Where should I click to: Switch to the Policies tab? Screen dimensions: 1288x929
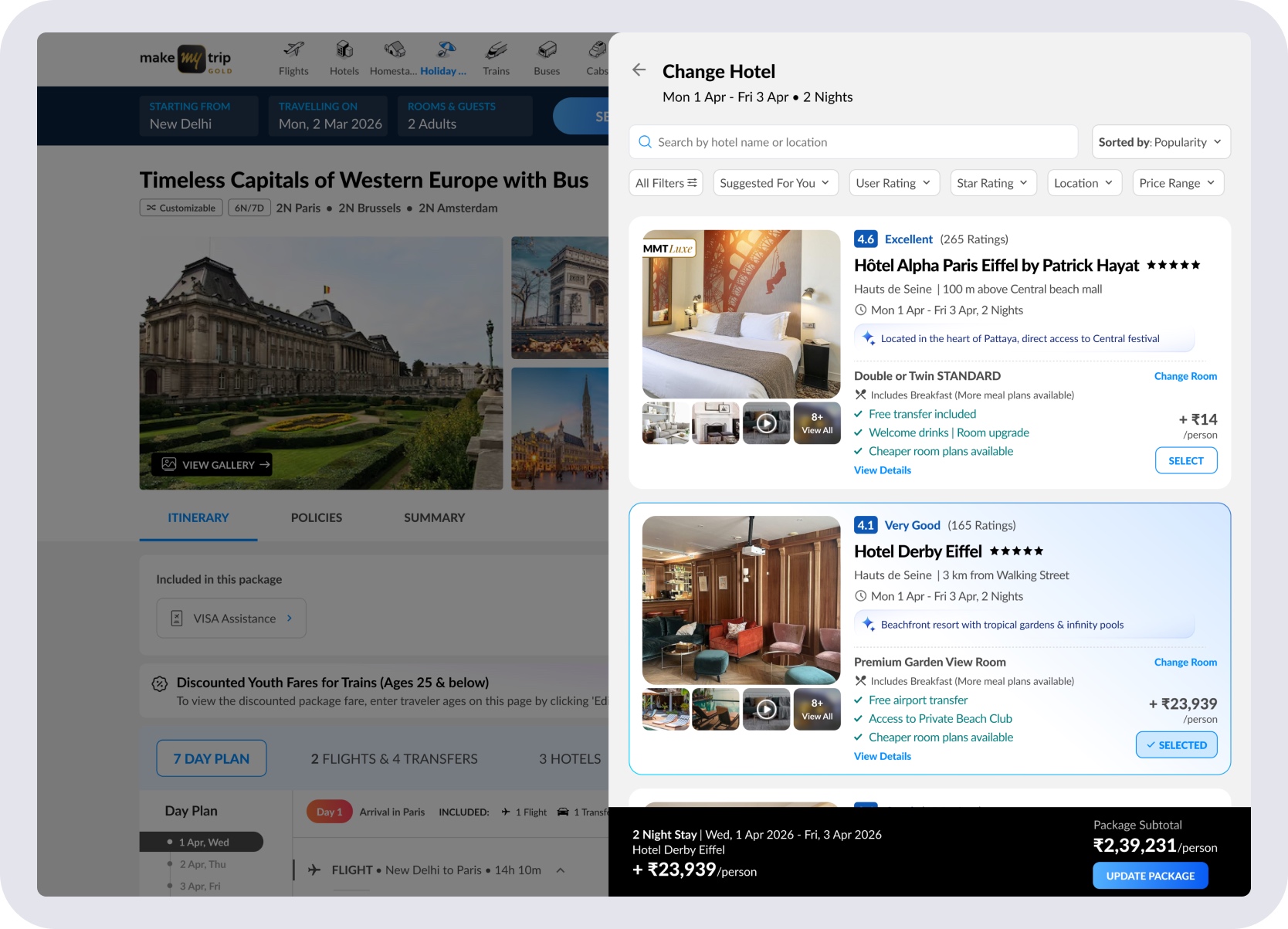tap(317, 517)
